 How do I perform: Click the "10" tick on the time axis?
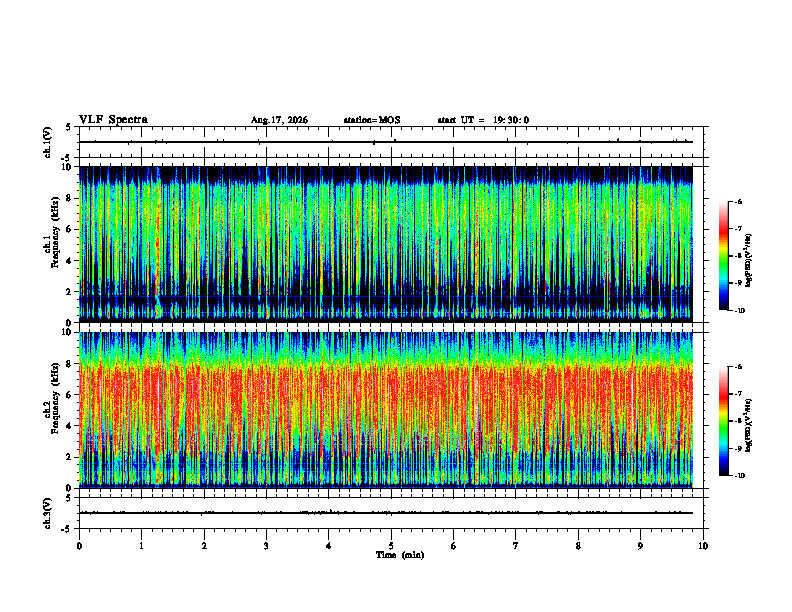[703, 546]
